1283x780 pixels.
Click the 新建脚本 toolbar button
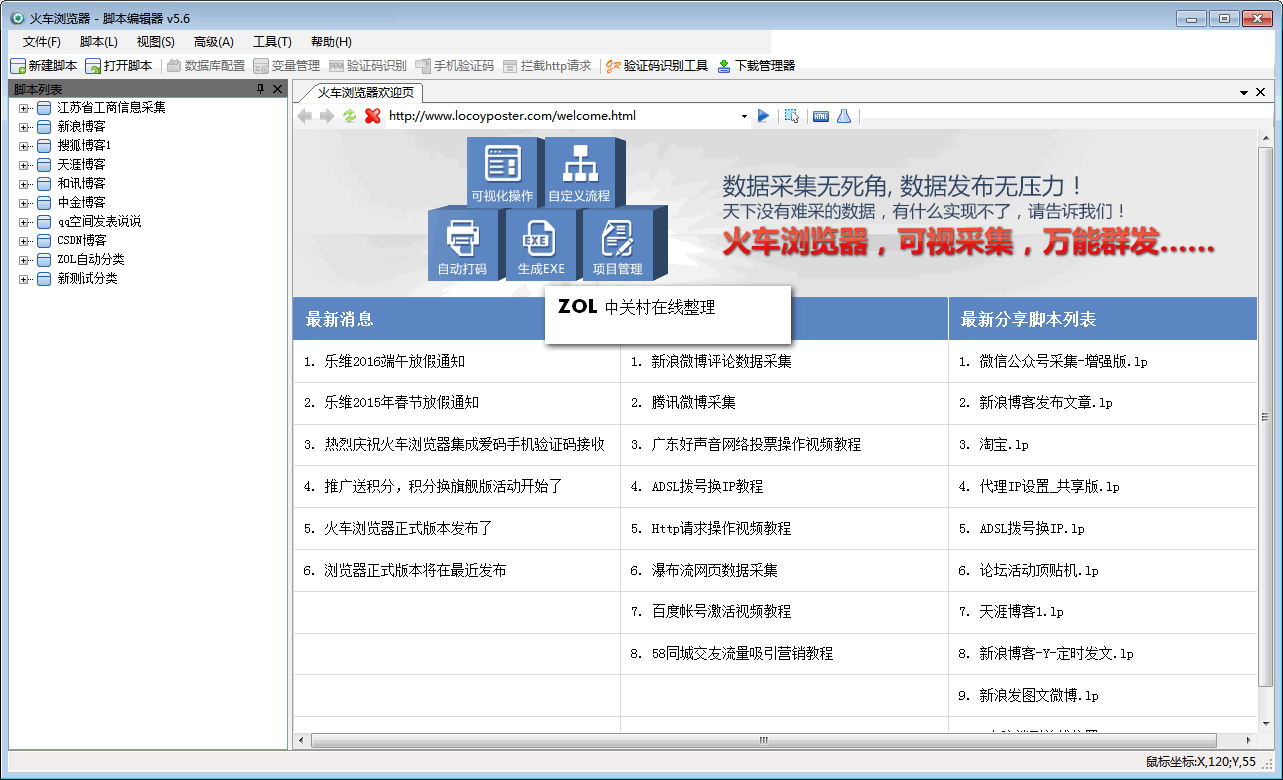(43, 66)
